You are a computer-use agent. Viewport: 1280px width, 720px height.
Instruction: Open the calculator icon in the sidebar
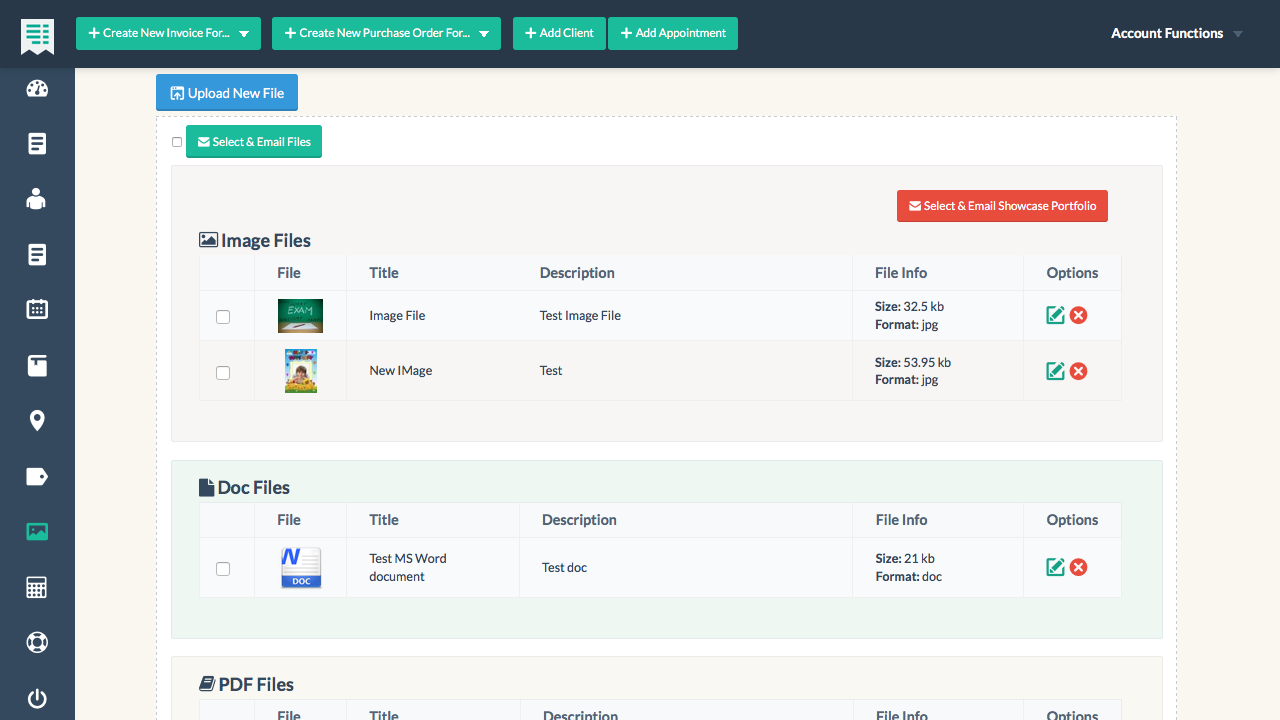tap(37, 587)
